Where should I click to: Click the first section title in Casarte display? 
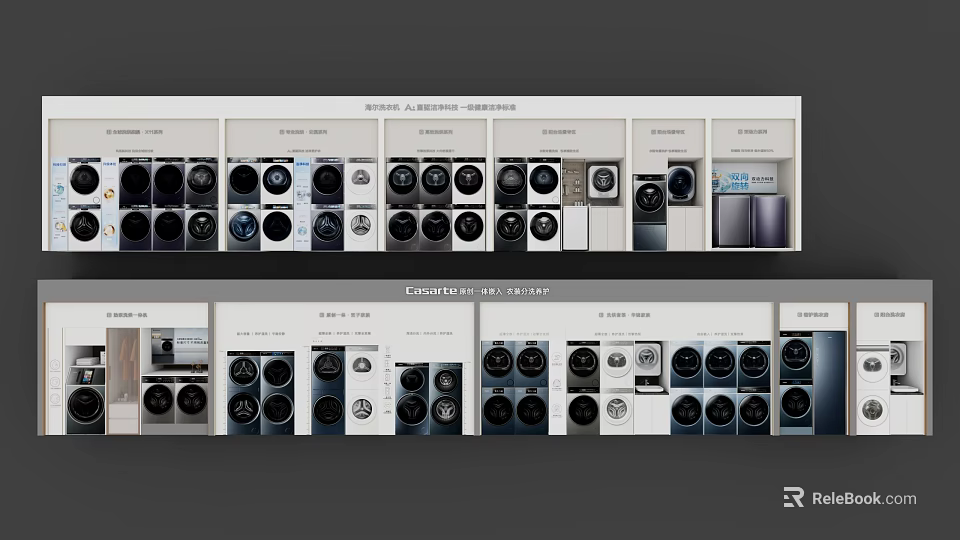[x=127, y=315]
